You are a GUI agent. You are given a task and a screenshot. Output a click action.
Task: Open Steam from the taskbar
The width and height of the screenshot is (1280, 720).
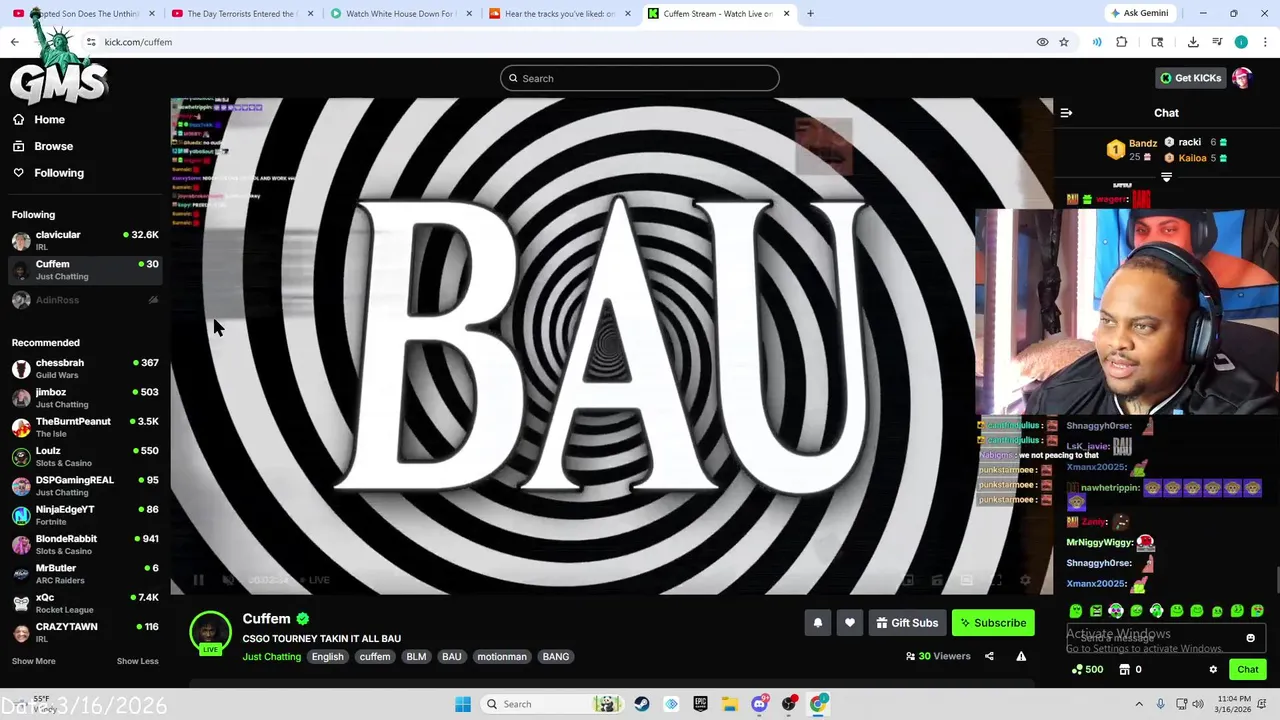point(642,704)
